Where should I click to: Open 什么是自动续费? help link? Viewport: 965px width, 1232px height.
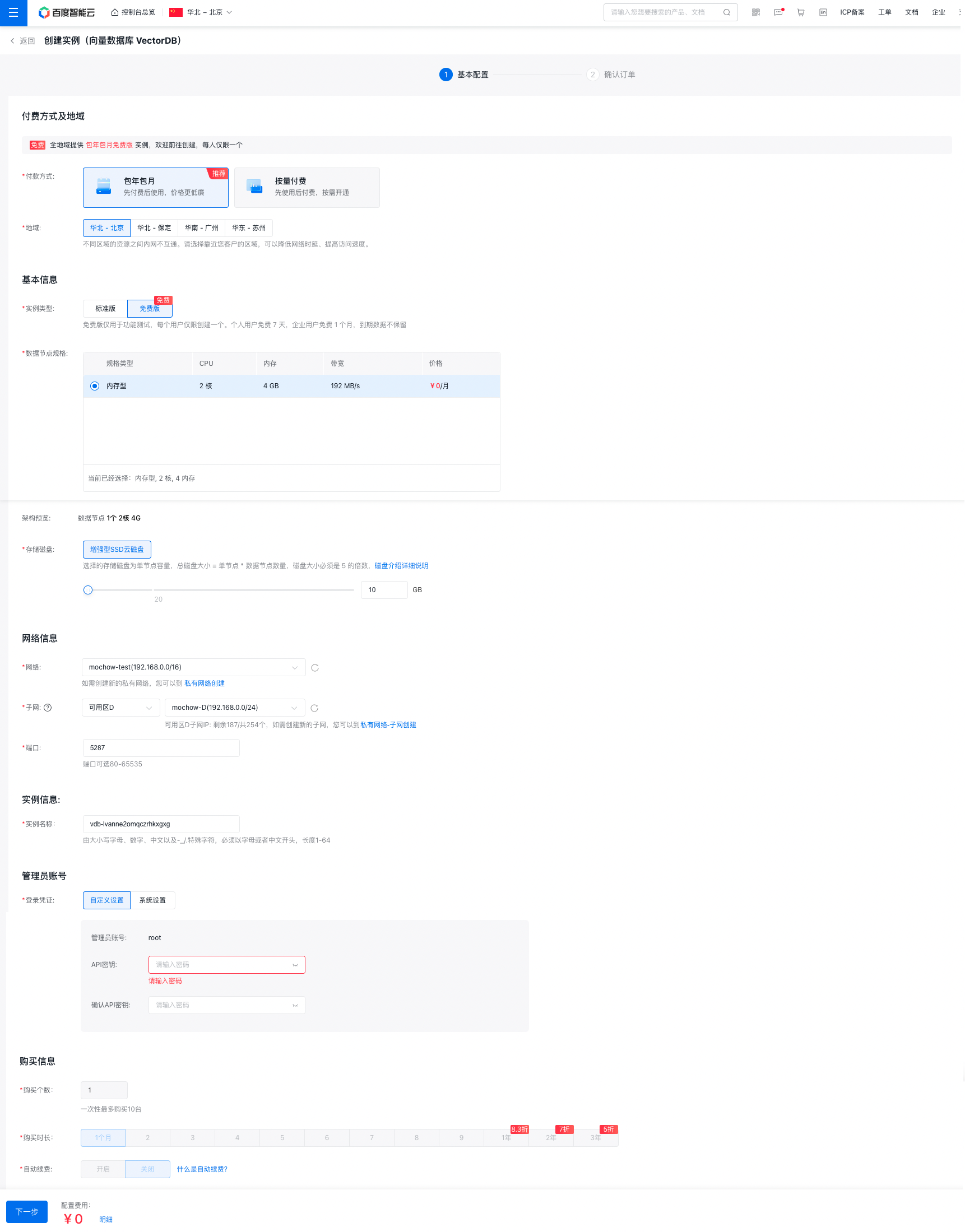click(x=202, y=1169)
